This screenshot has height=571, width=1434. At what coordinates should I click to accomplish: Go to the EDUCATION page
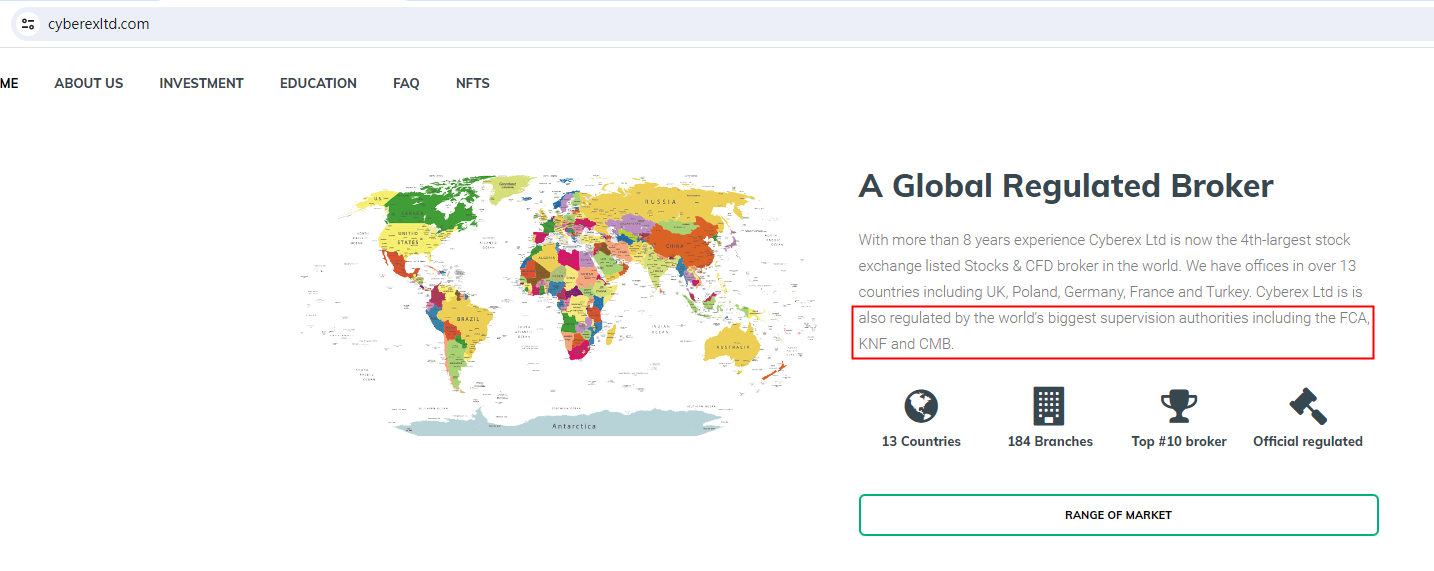[x=318, y=83]
